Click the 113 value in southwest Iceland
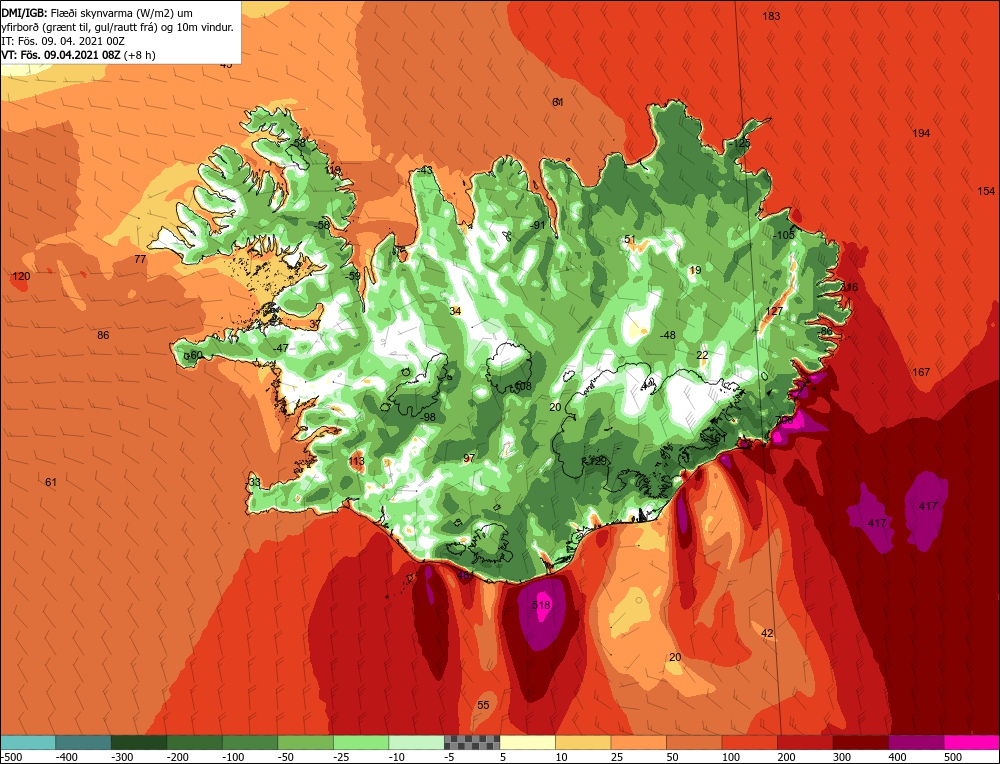Image resolution: width=1000 pixels, height=764 pixels. [357, 461]
